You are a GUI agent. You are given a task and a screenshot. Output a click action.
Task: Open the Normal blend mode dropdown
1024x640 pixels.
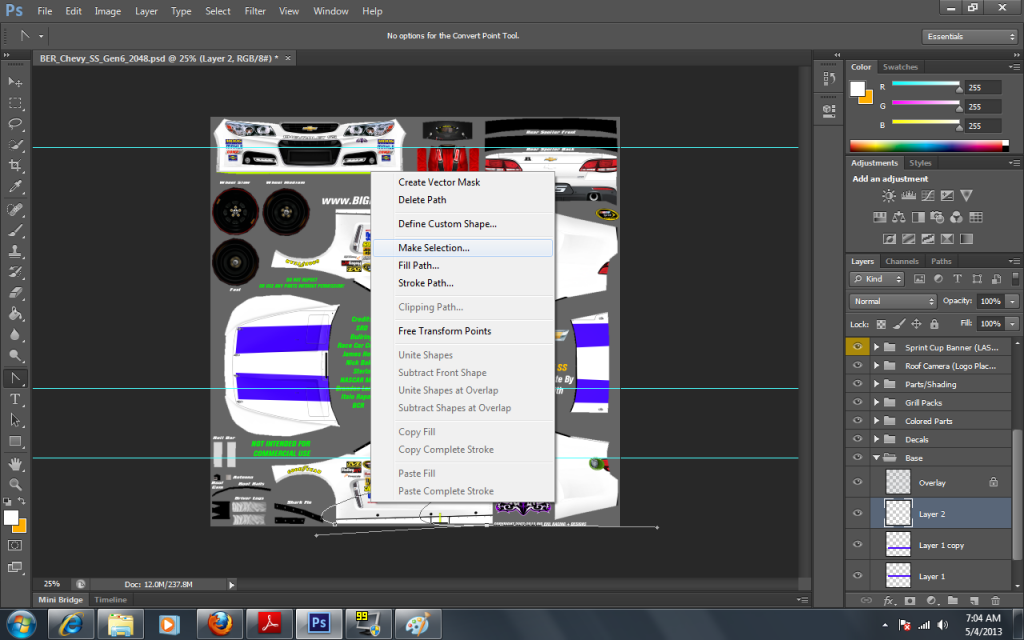(893, 301)
